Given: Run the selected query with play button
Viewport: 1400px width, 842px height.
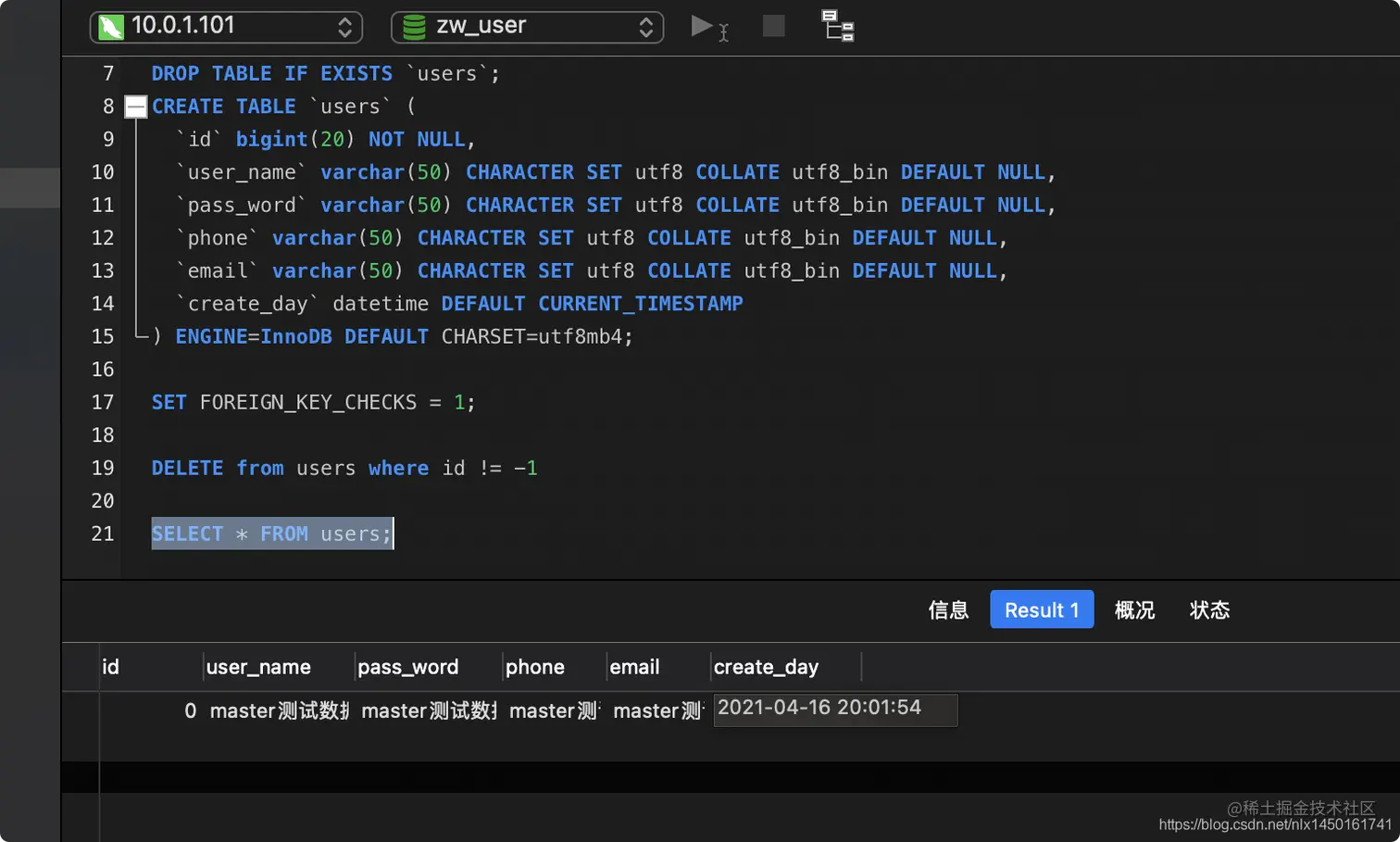Looking at the screenshot, I should tap(703, 26).
